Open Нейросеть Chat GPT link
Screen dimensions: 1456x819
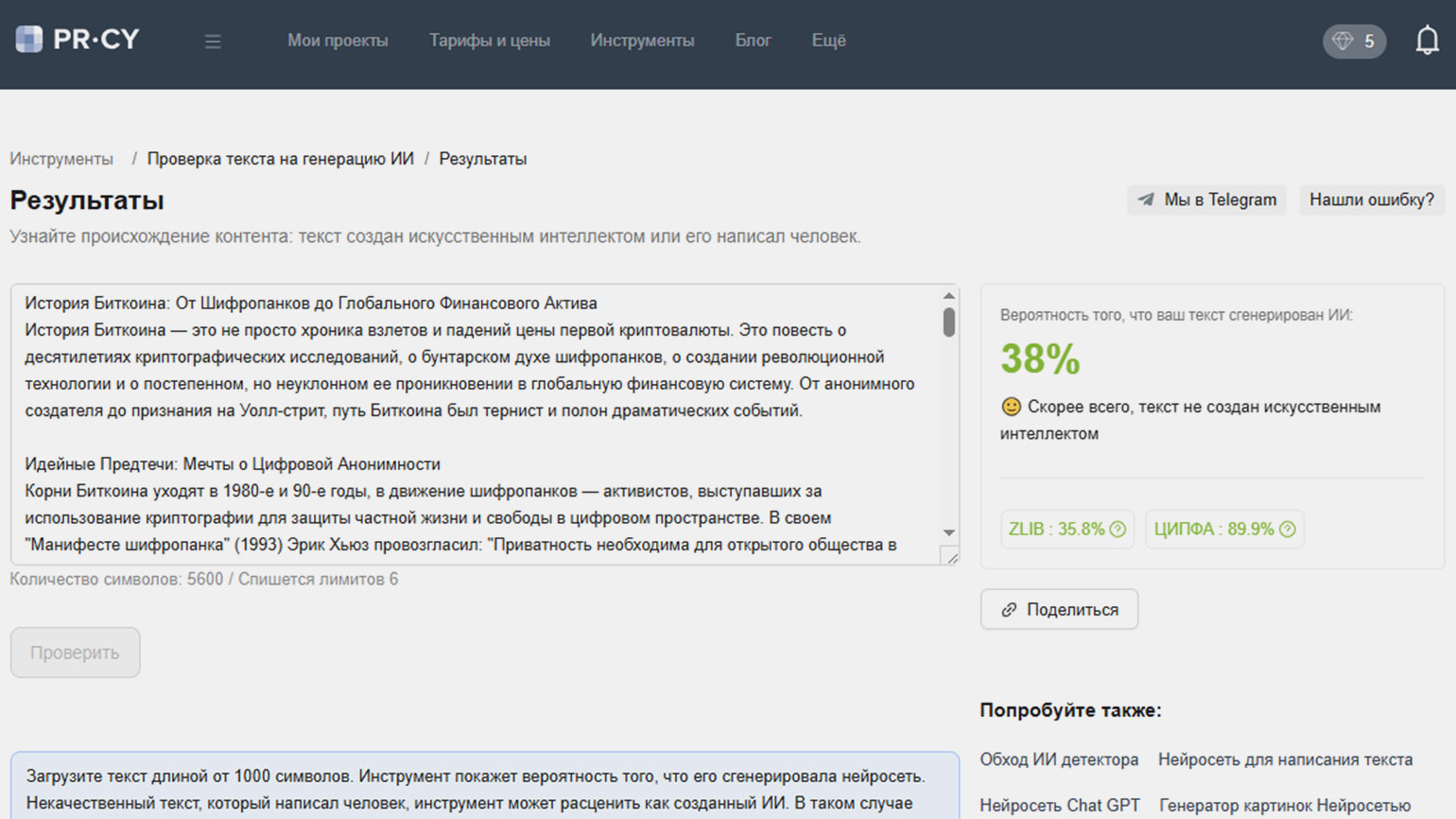tap(1059, 805)
